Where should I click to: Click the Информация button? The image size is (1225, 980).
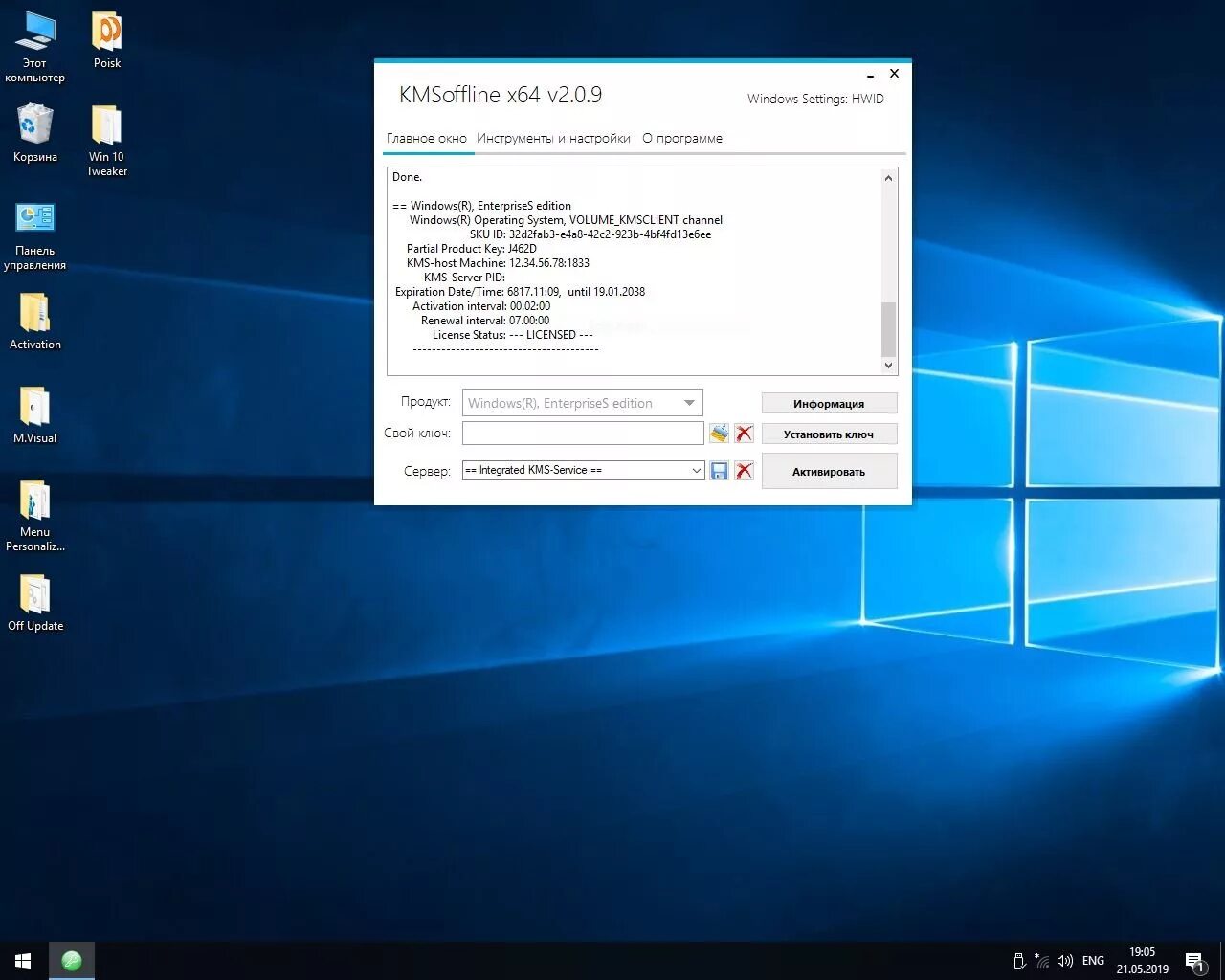tap(829, 404)
